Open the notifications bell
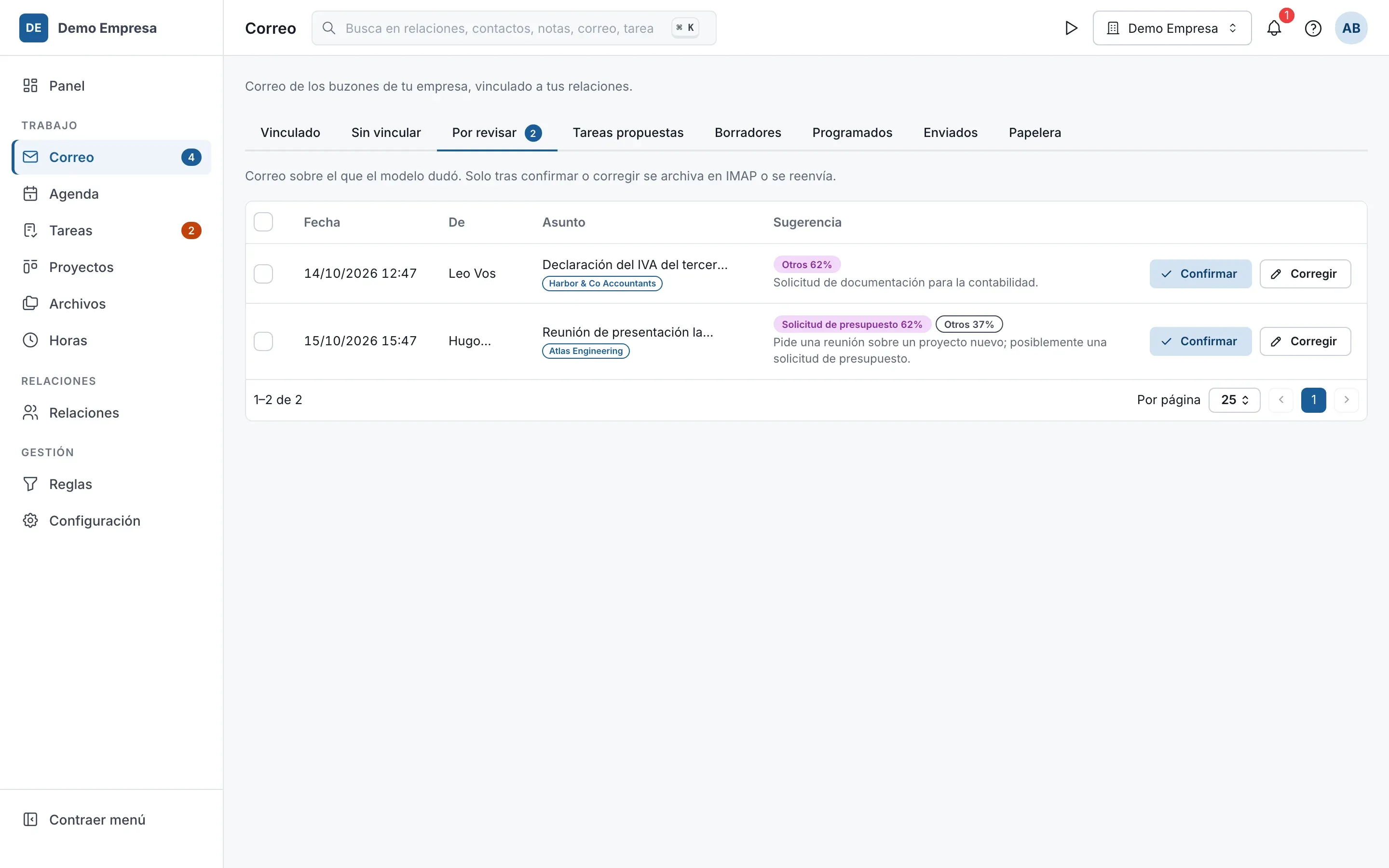1389x868 pixels. 1274,28
